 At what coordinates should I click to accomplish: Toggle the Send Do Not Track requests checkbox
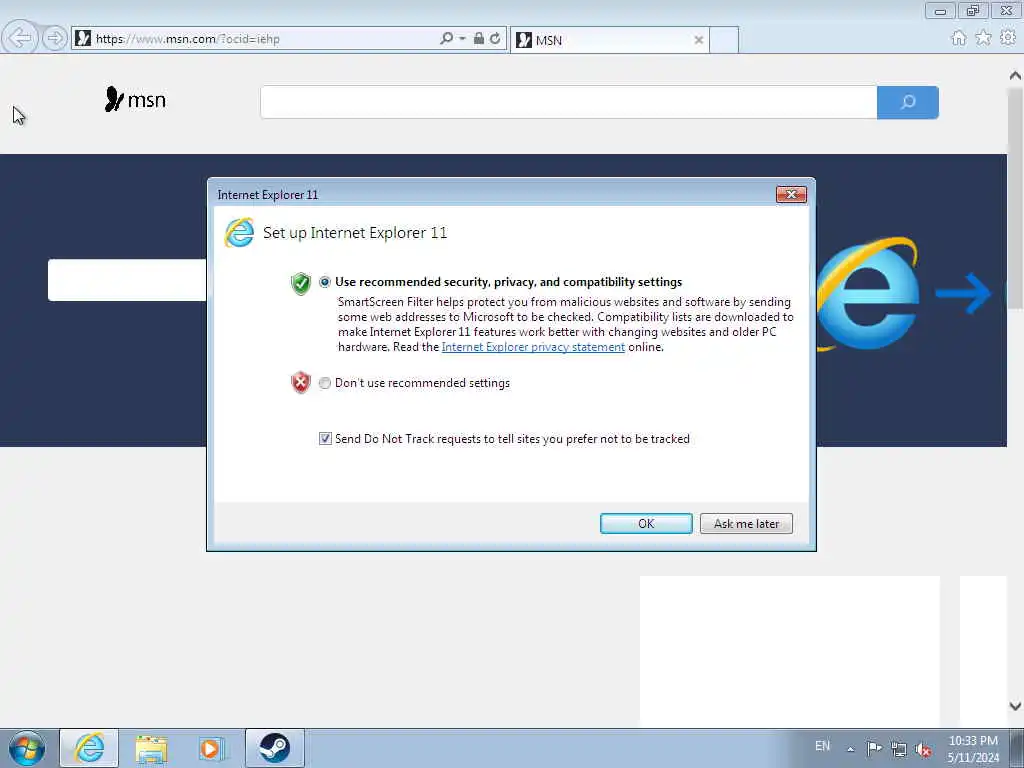coord(325,439)
